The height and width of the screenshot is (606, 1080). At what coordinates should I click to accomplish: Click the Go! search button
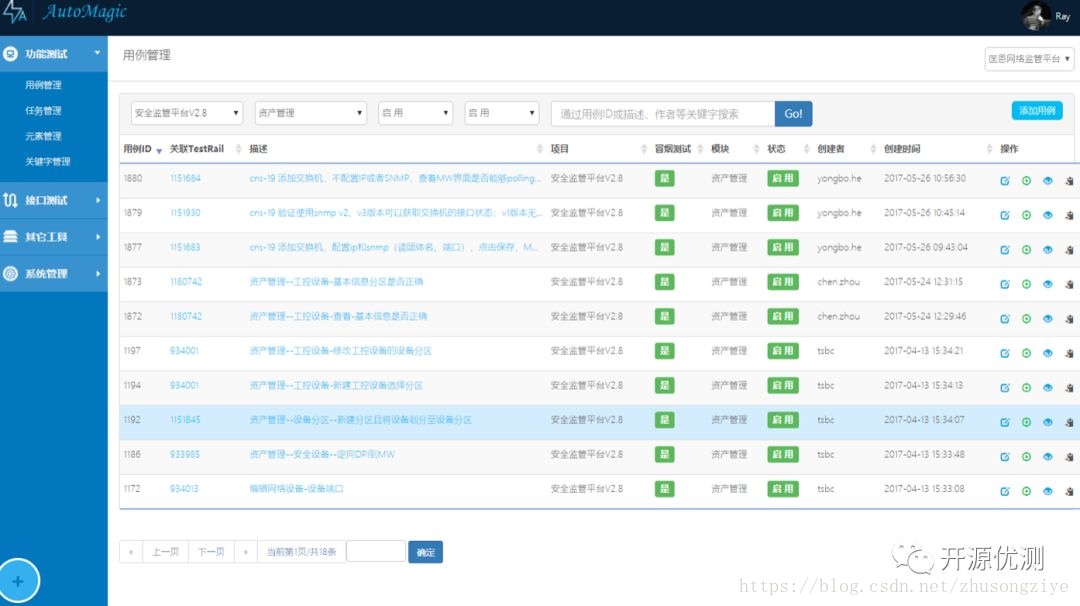point(793,114)
